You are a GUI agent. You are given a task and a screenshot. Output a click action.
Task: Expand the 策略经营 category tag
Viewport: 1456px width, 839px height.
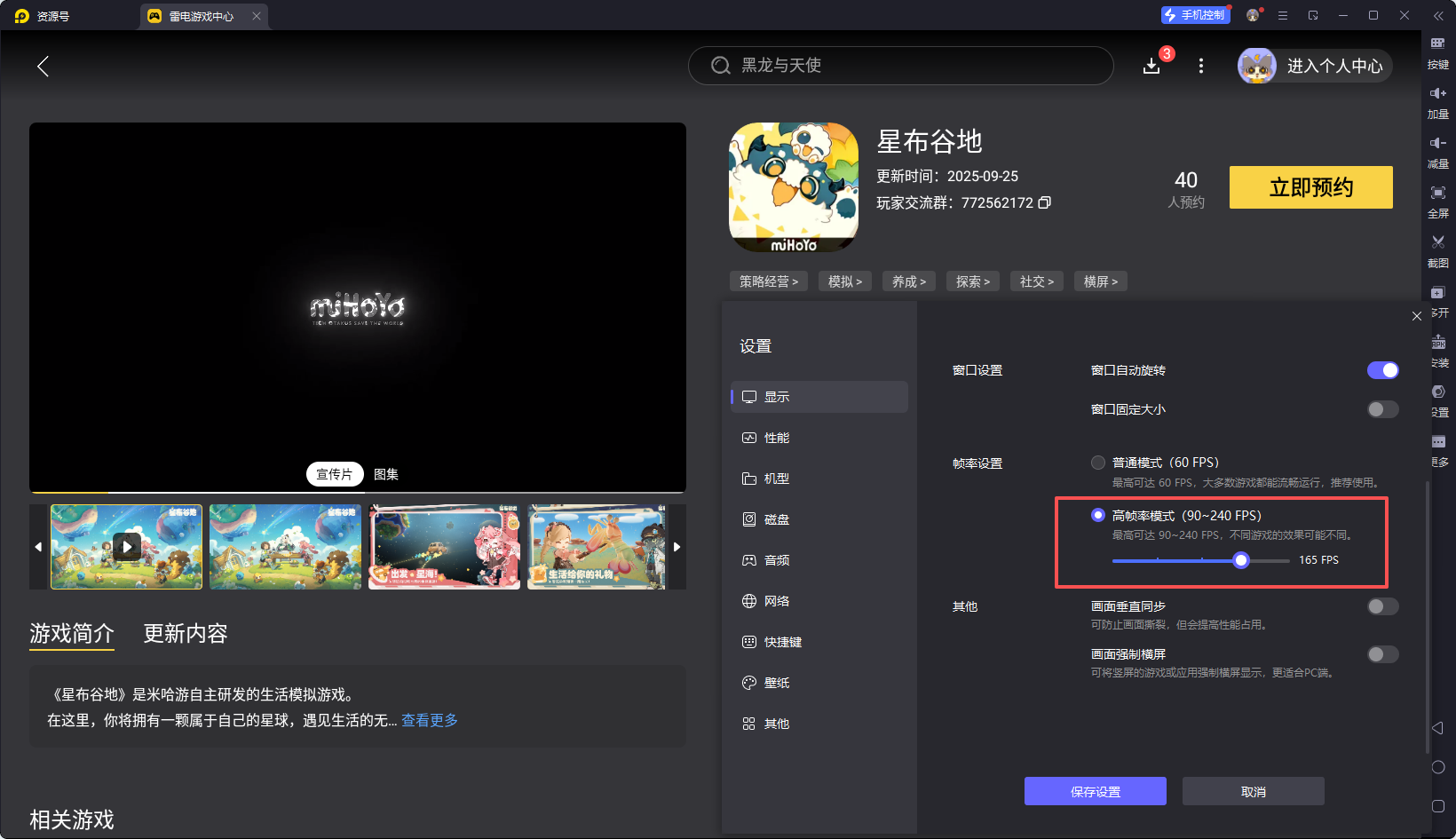[768, 281]
